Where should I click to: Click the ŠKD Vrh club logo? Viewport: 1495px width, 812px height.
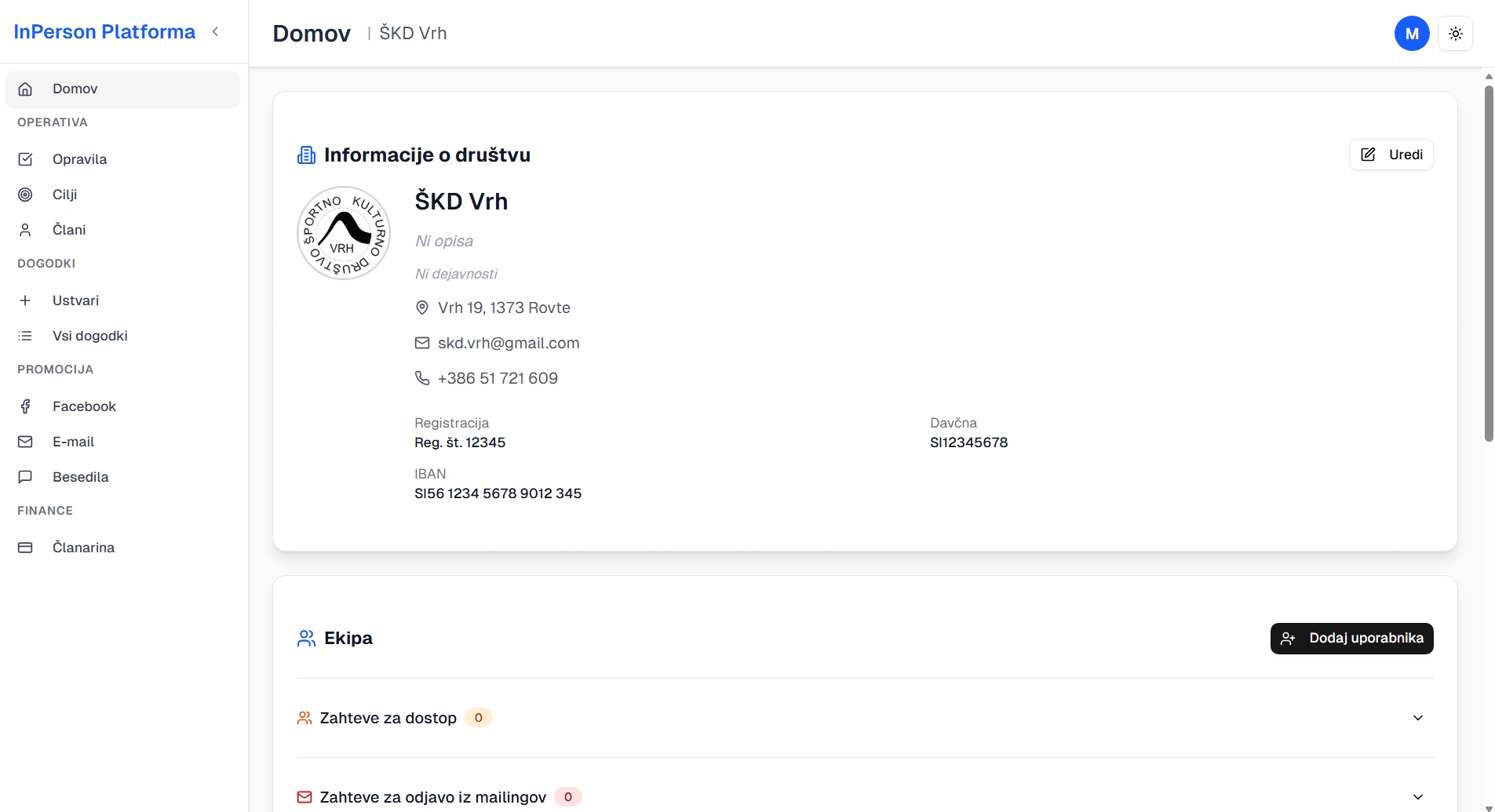343,233
